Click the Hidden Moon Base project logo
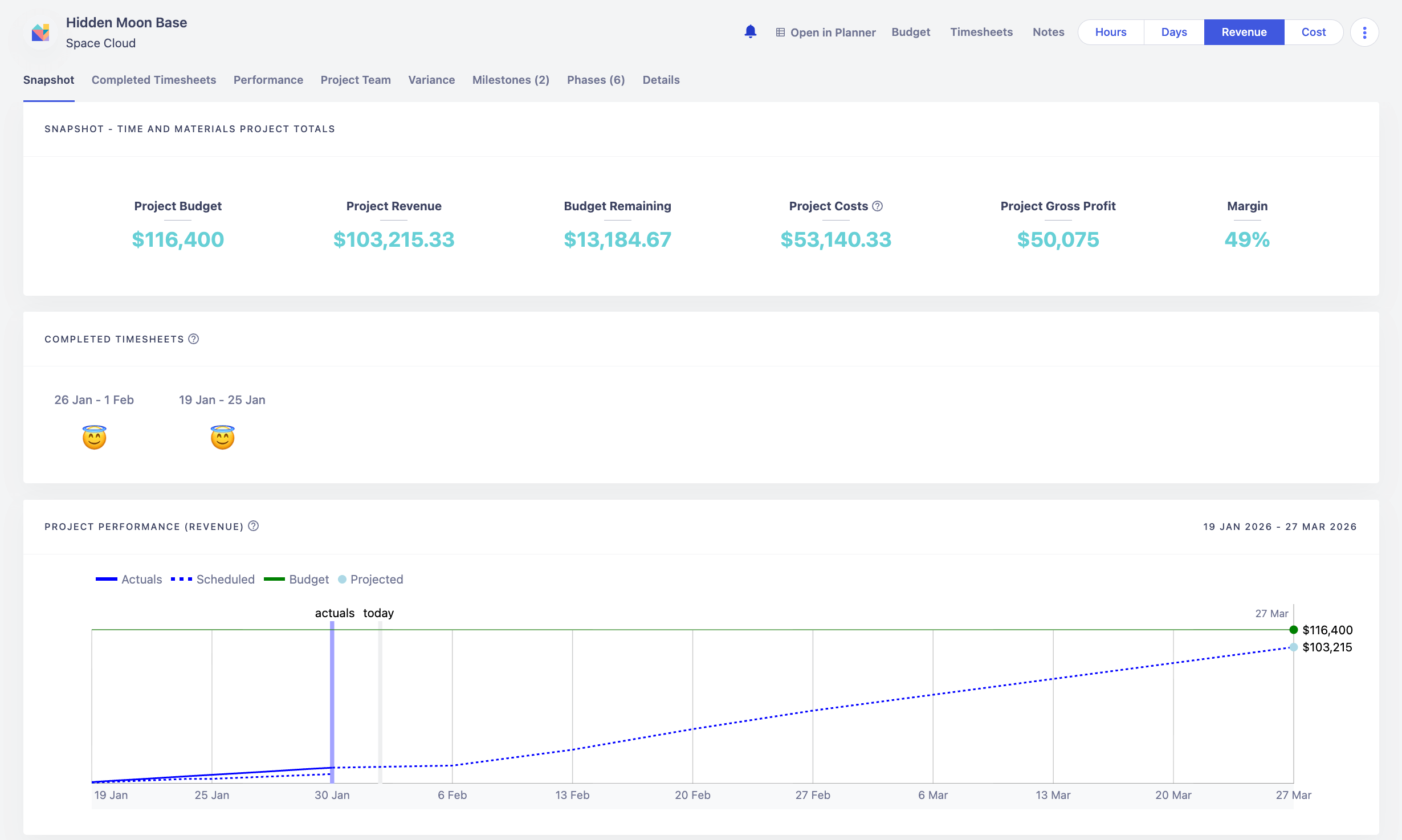Image resolution: width=1402 pixels, height=840 pixels. click(x=40, y=32)
